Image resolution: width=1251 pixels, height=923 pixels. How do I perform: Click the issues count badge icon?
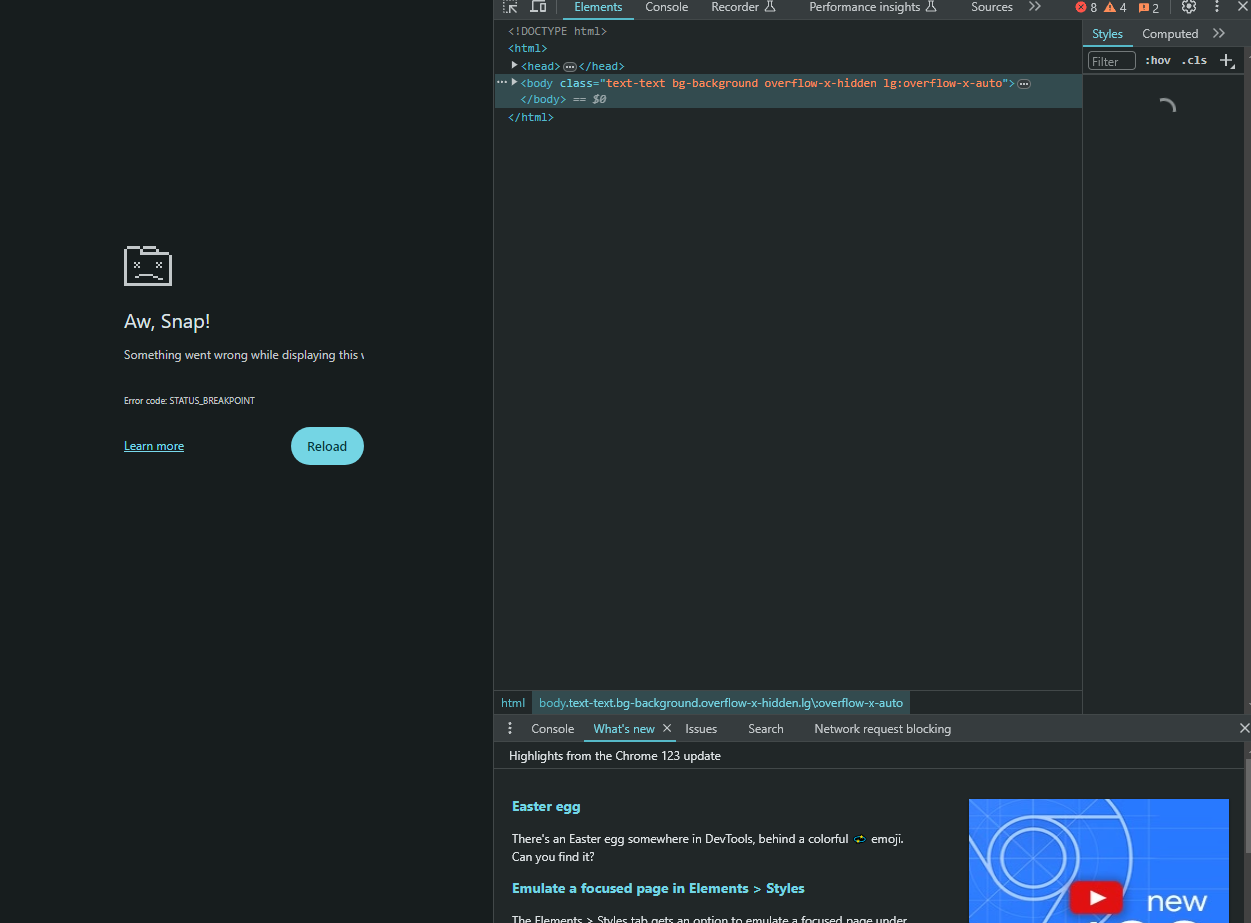(1148, 8)
